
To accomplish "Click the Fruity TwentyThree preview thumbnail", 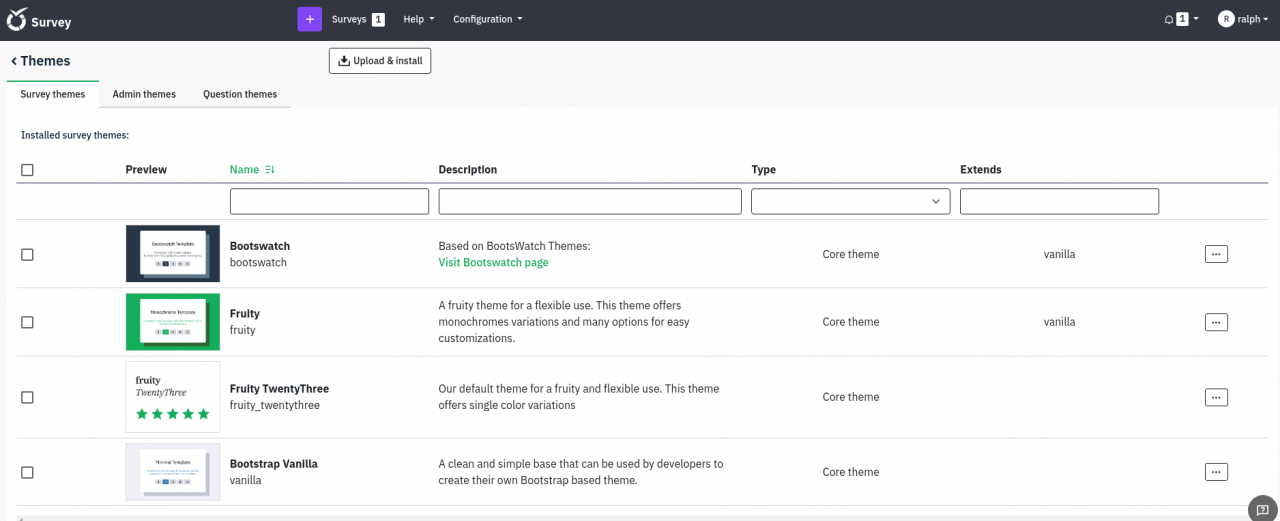I will [173, 397].
